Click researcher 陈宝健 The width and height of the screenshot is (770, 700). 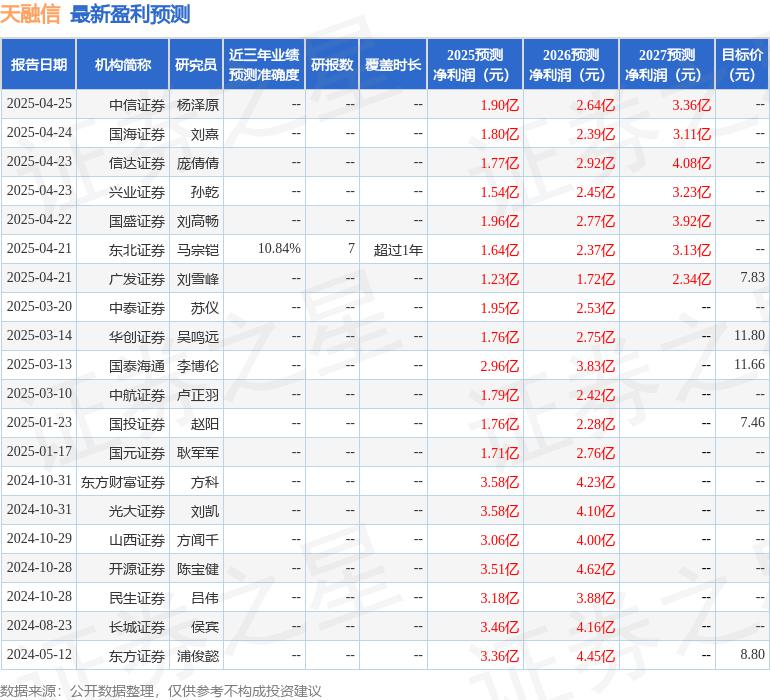click(x=197, y=569)
